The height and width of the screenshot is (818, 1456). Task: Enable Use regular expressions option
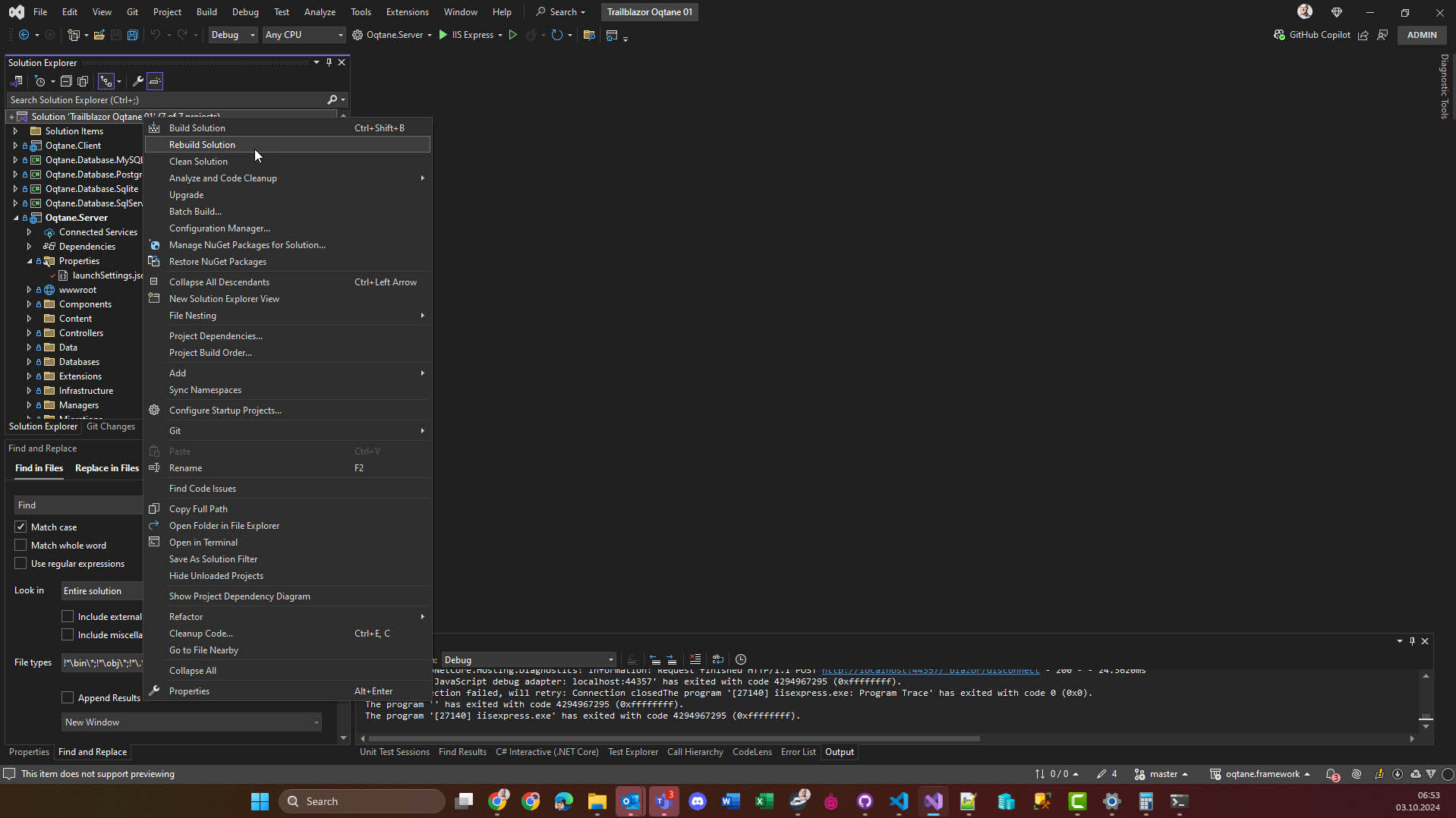(x=20, y=563)
